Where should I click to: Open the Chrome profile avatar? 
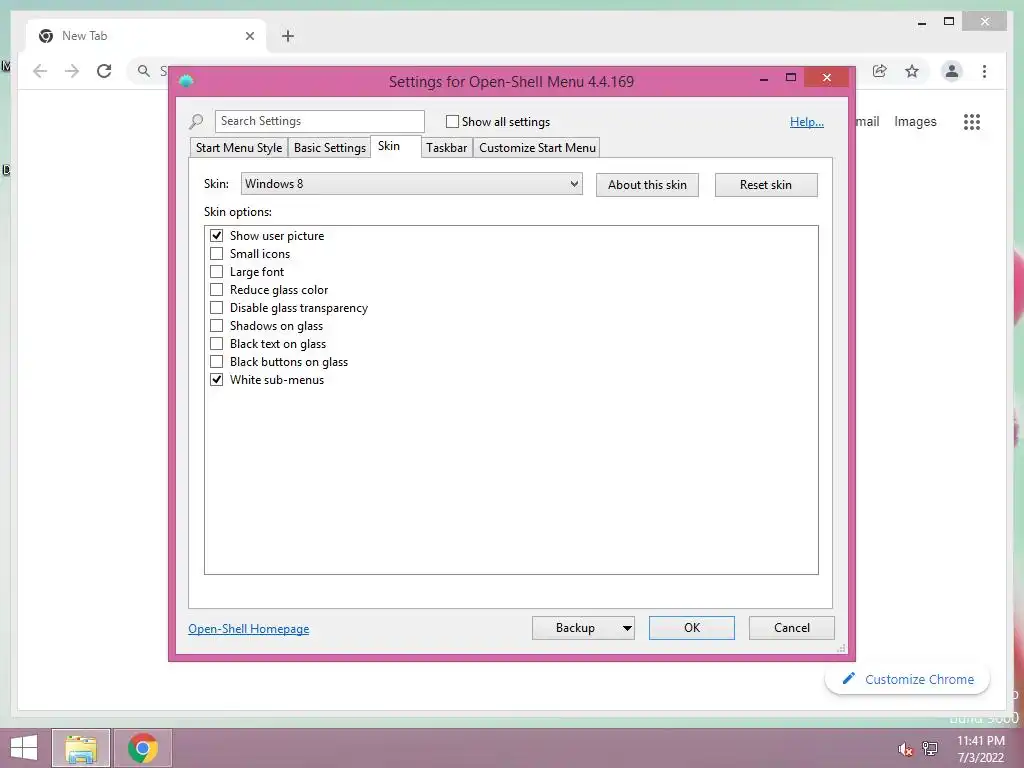click(x=952, y=71)
